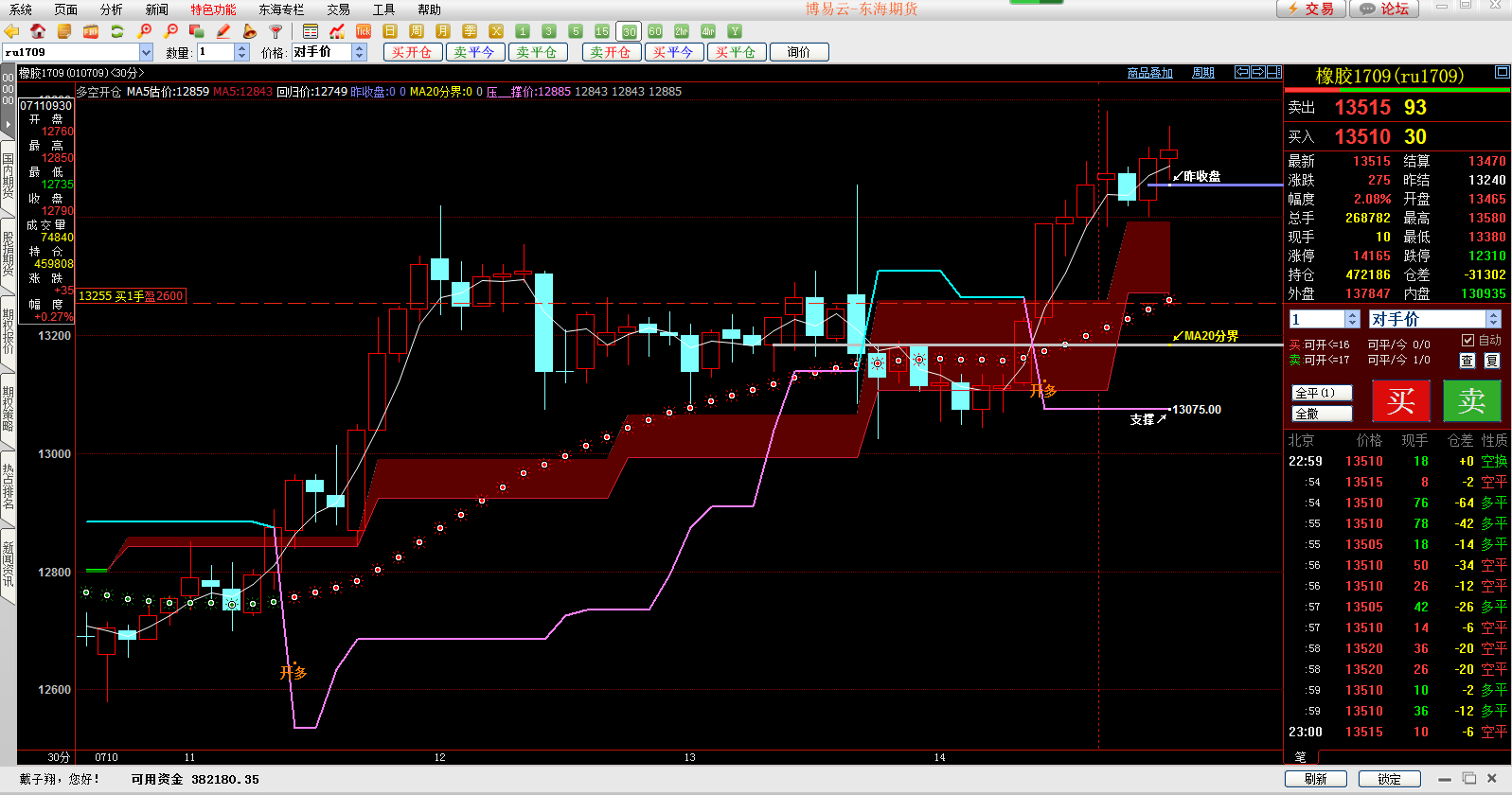
Task: Click the alert bell icon
Action: pyautogui.click(x=250, y=31)
